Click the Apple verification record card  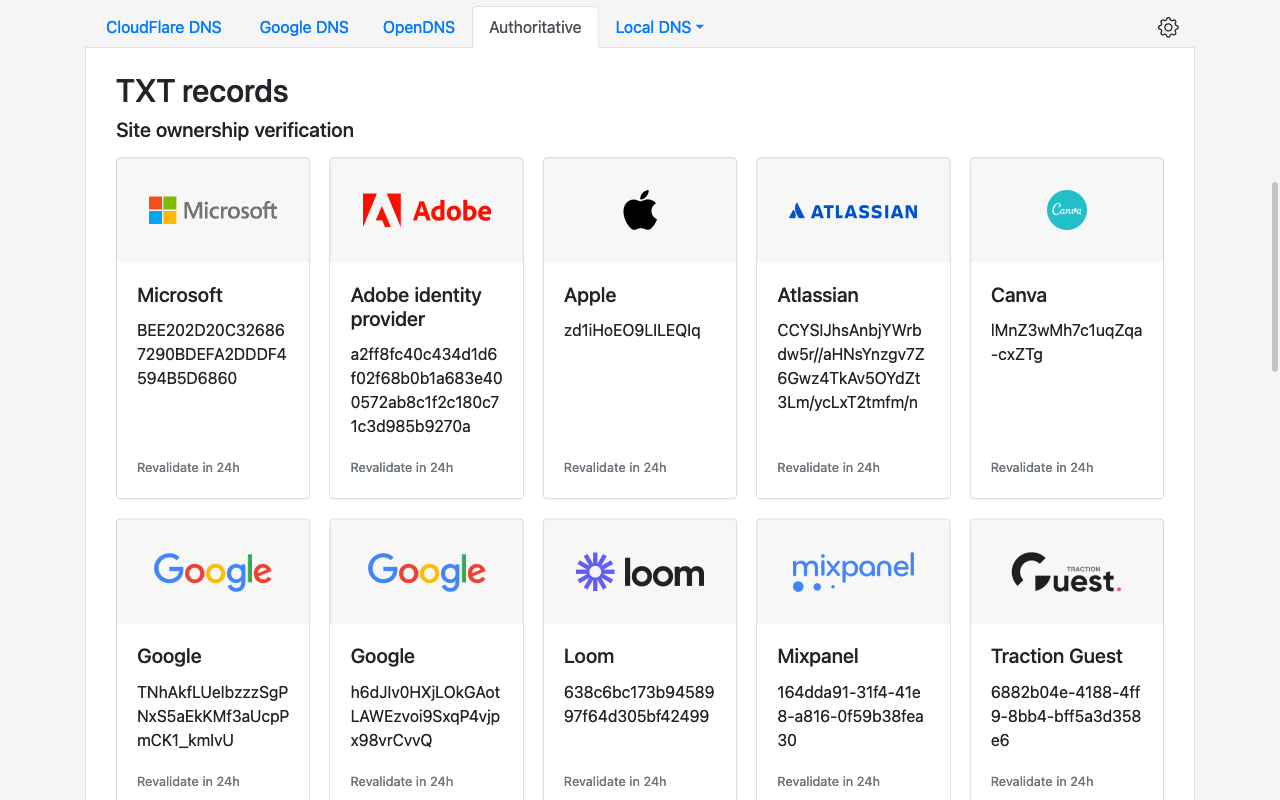coord(639,328)
